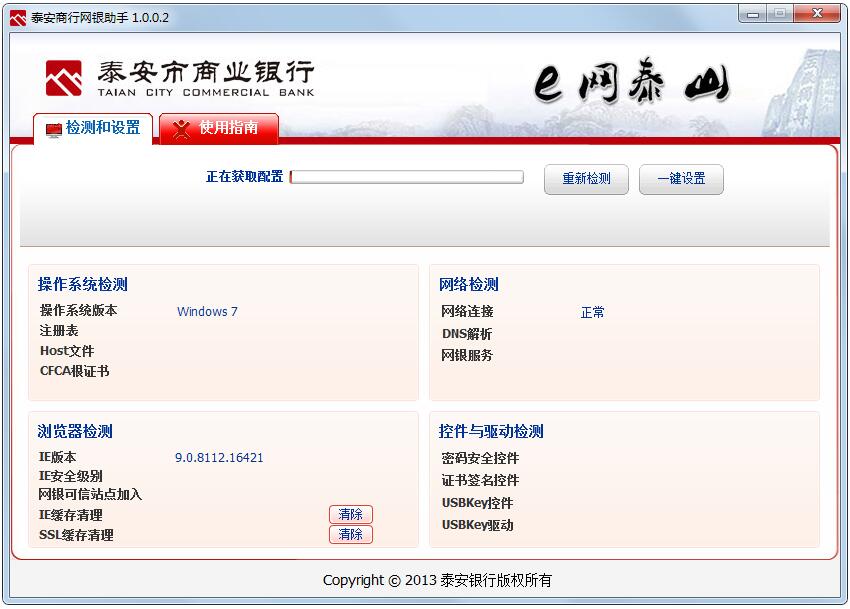Click the 网络检测 section heading
Screen dimensions: 850x609
[x=469, y=284]
